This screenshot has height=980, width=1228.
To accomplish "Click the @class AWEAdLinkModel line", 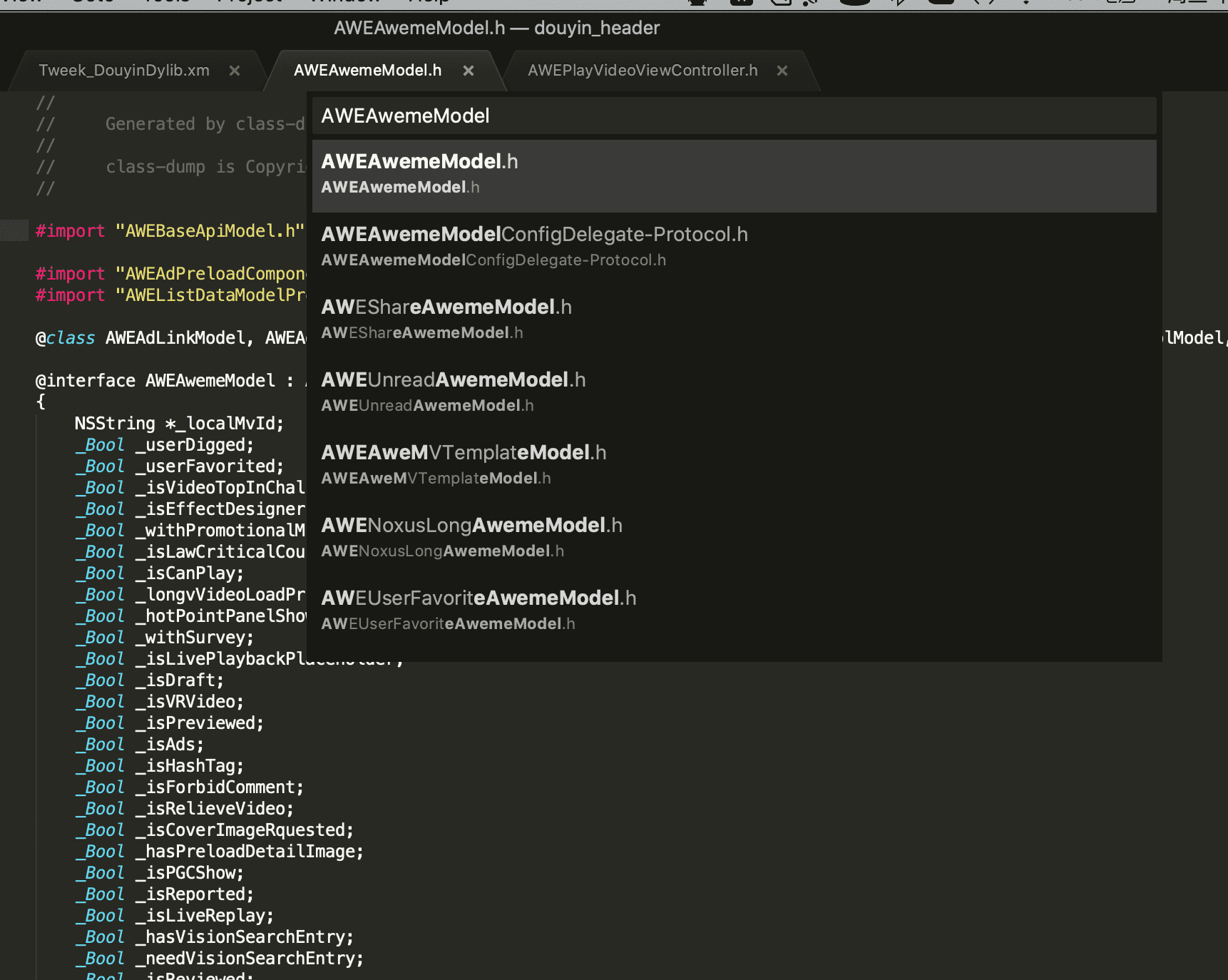I will [171, 338].
